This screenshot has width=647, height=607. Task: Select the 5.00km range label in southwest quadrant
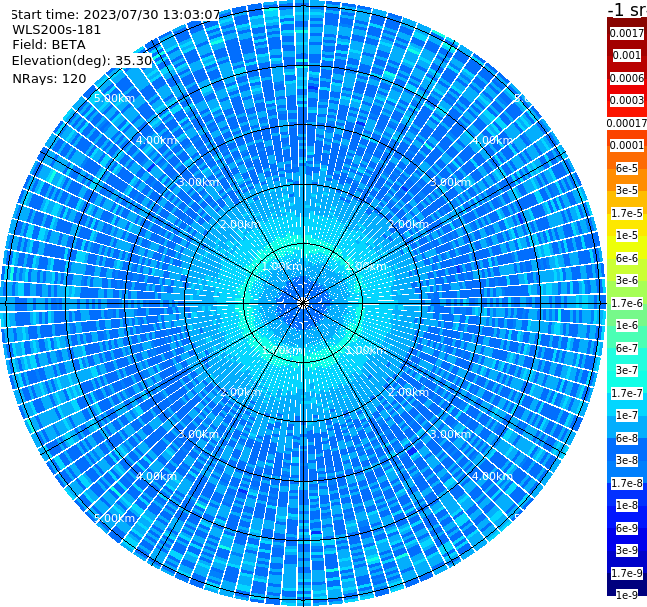click(114, 518)
